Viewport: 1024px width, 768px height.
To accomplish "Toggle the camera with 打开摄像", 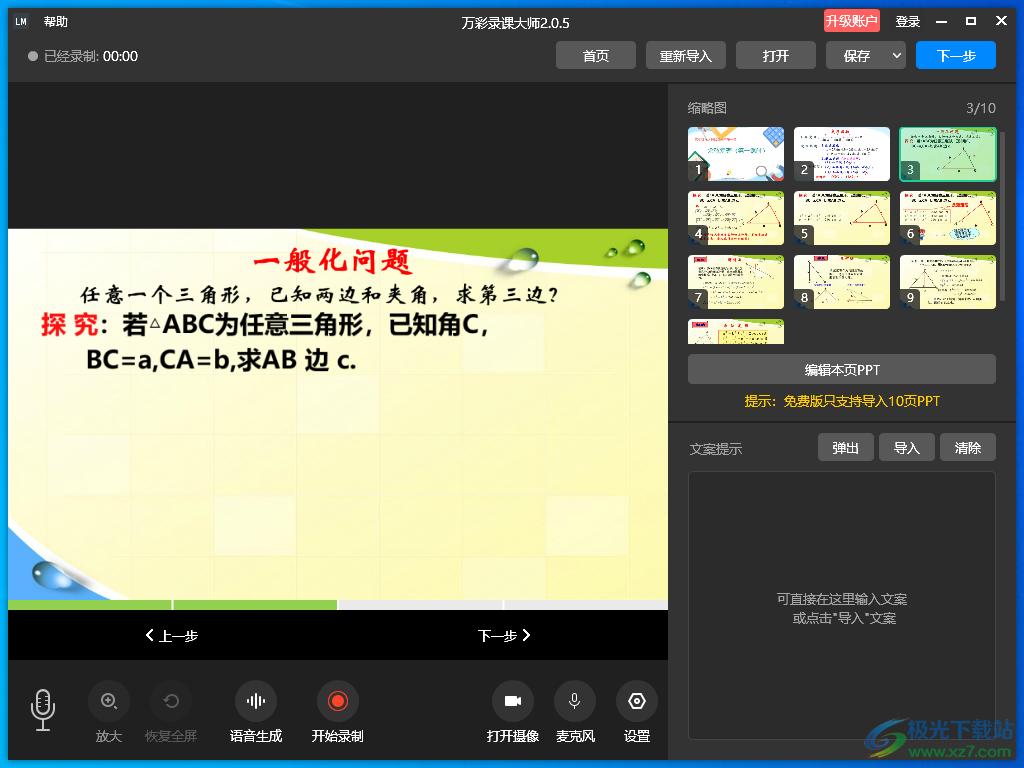I will click(x=513, y=702).
